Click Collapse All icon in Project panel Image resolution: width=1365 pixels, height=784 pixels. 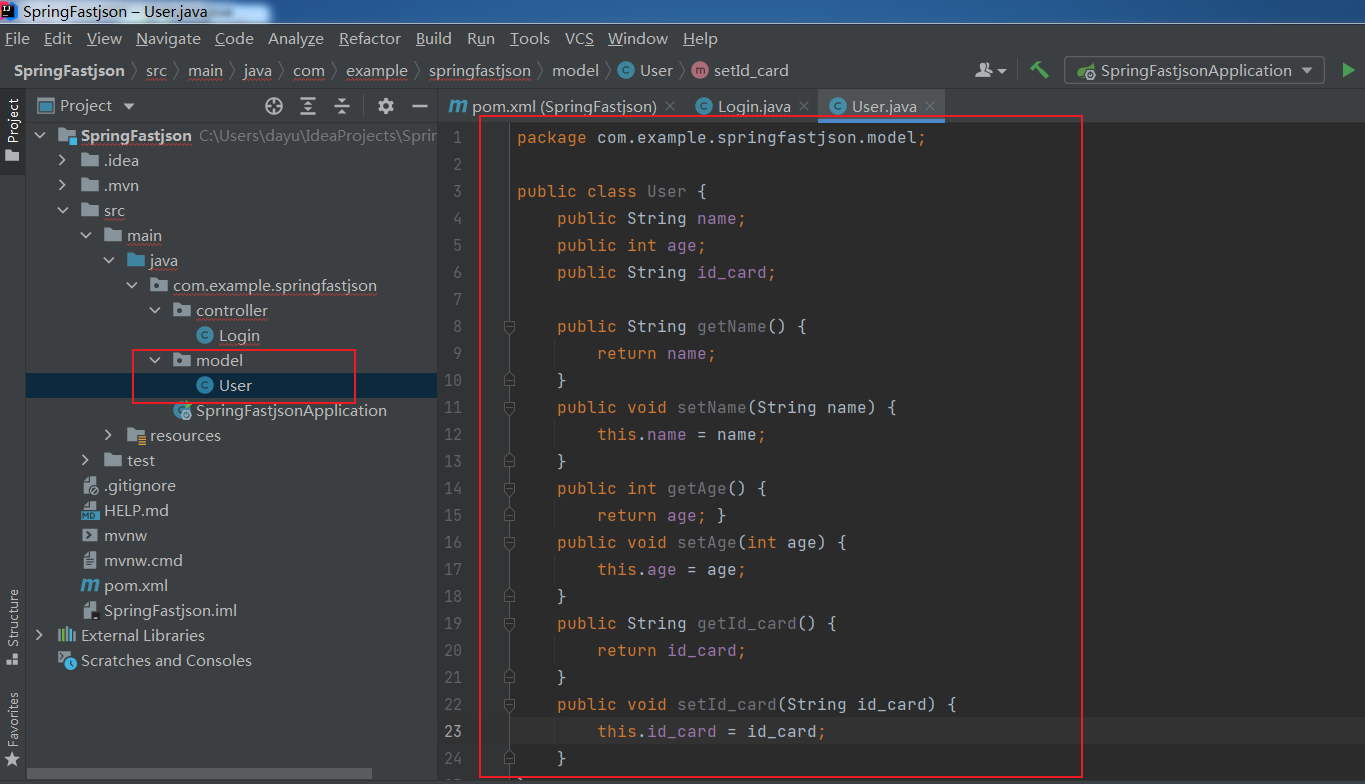pyautogui.click(x=342, y=106)
